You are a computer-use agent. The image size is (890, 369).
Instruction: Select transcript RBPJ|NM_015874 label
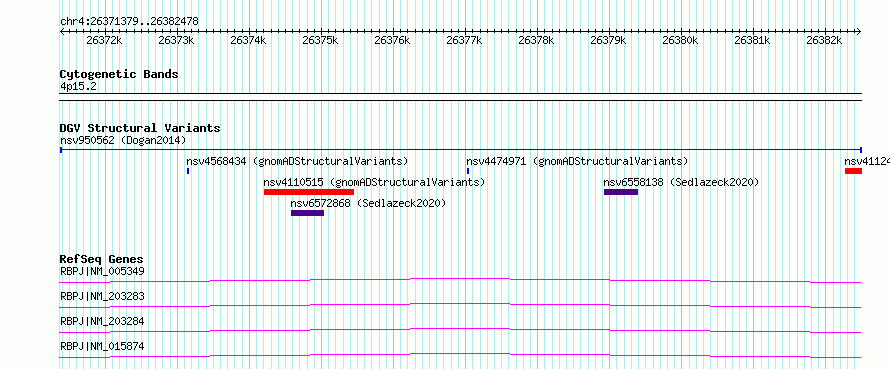click(x=102, y=346)
